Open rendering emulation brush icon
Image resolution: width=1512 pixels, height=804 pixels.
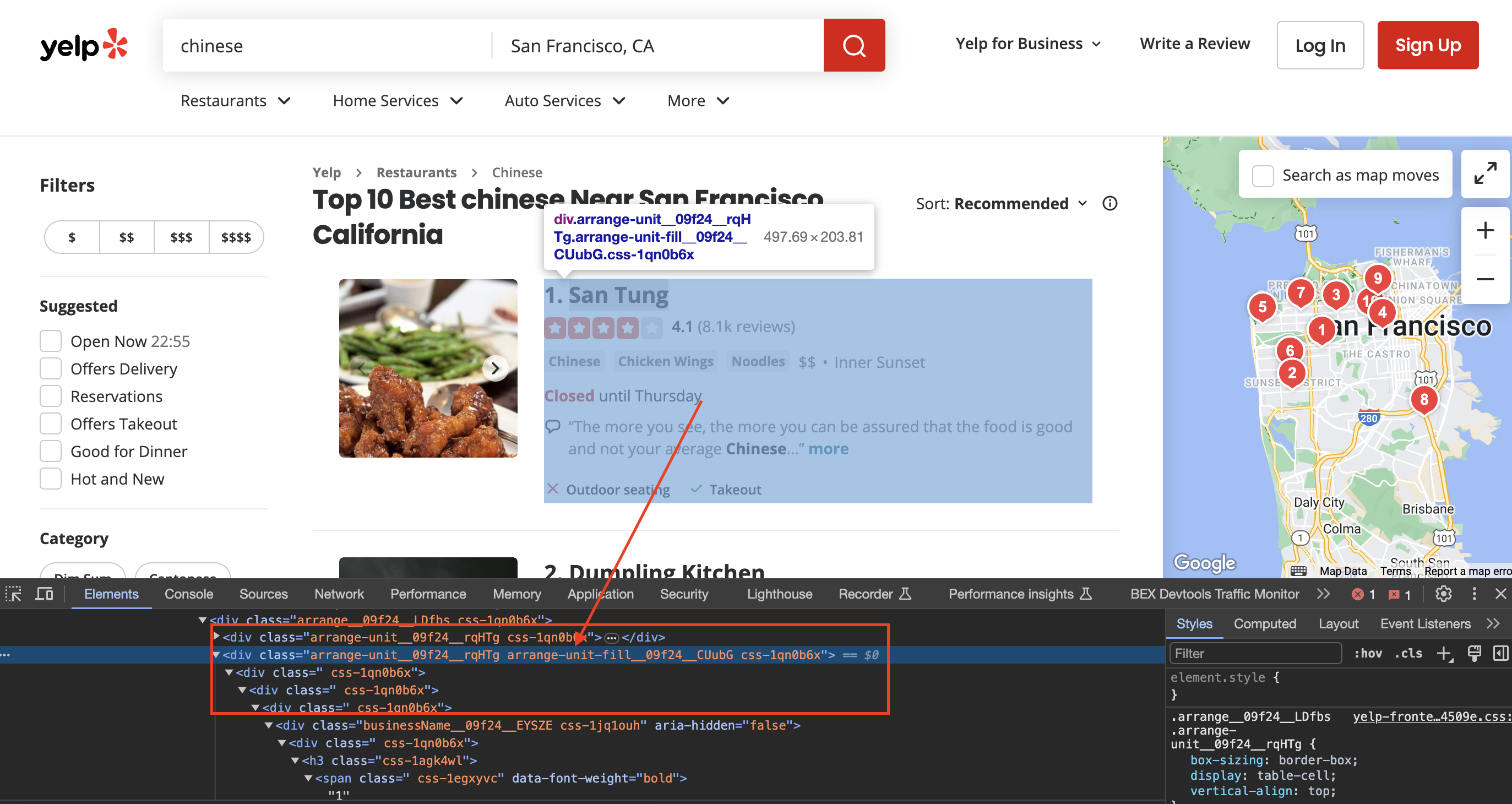(x=1474, y=654)
